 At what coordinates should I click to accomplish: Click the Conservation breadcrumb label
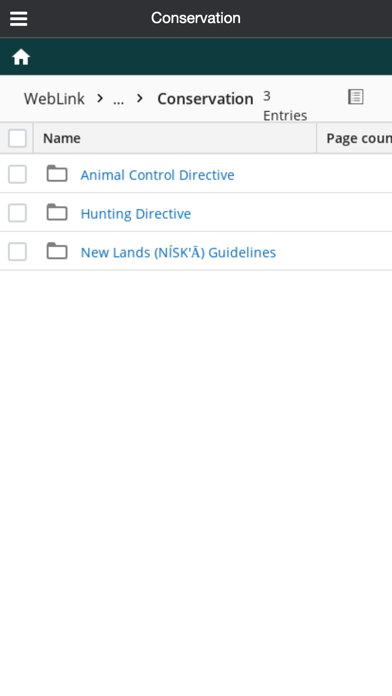(205, 99)
